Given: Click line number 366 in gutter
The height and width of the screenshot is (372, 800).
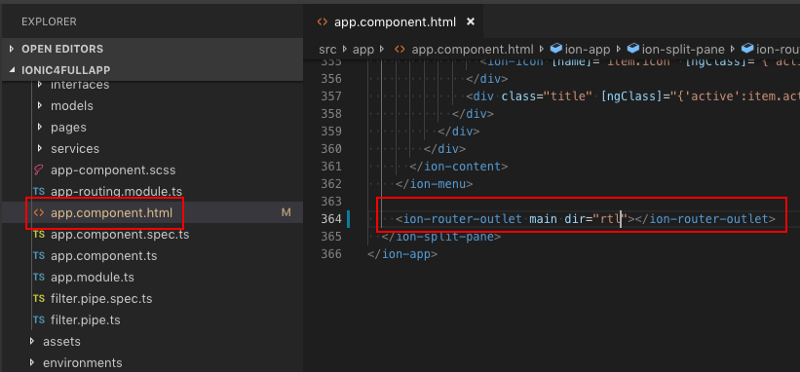Looking at the screenshot, I should 331,254.
